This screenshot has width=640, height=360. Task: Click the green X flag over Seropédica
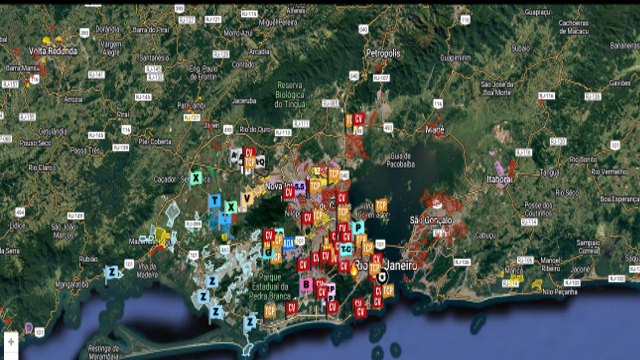click(196, 178)
